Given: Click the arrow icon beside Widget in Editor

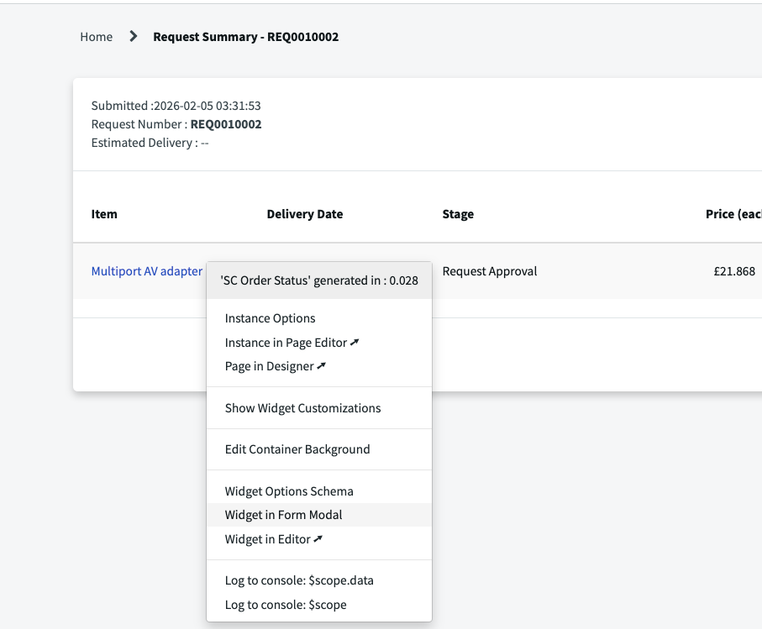Looking at the screenshot, I should (318, 539).
